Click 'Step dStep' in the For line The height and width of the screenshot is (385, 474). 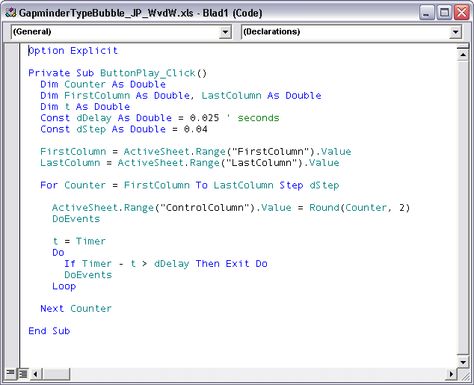click(x=309, y=185)
